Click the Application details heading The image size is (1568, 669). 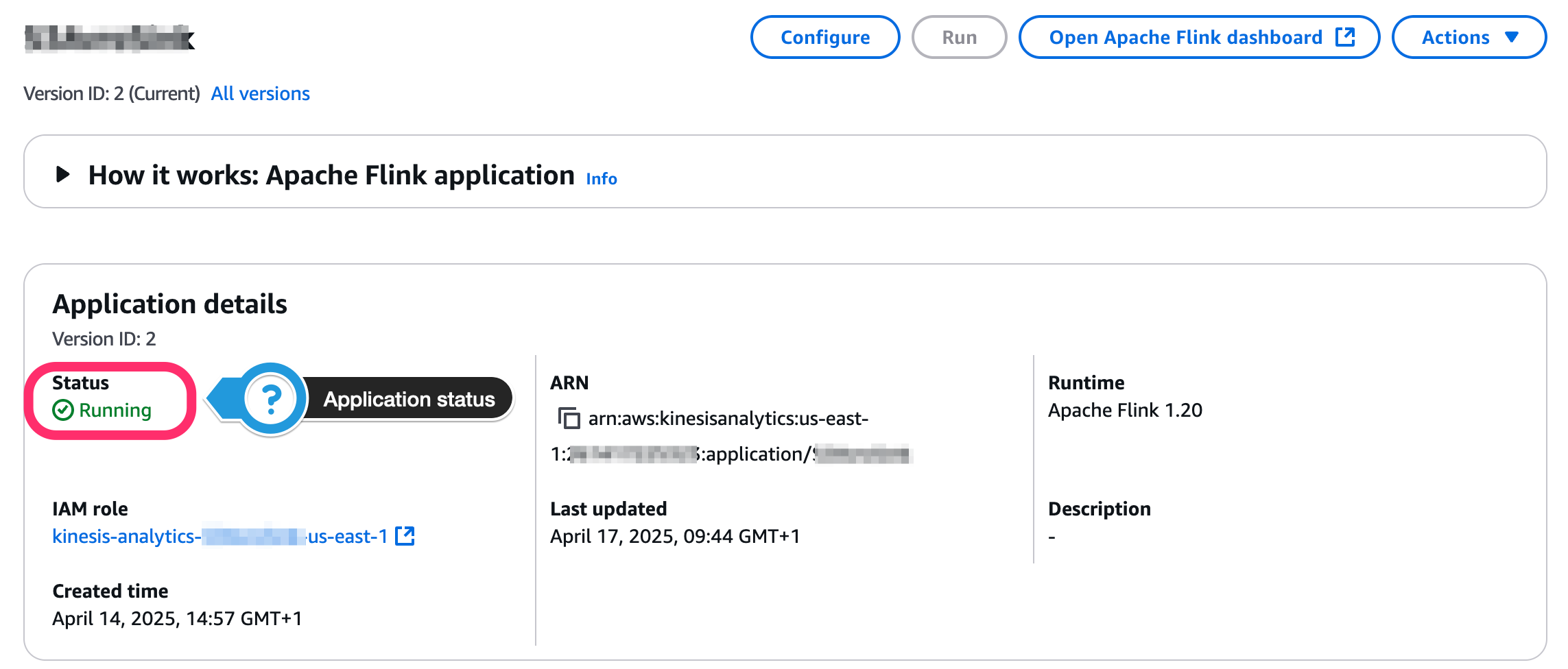tap(170, 304)
